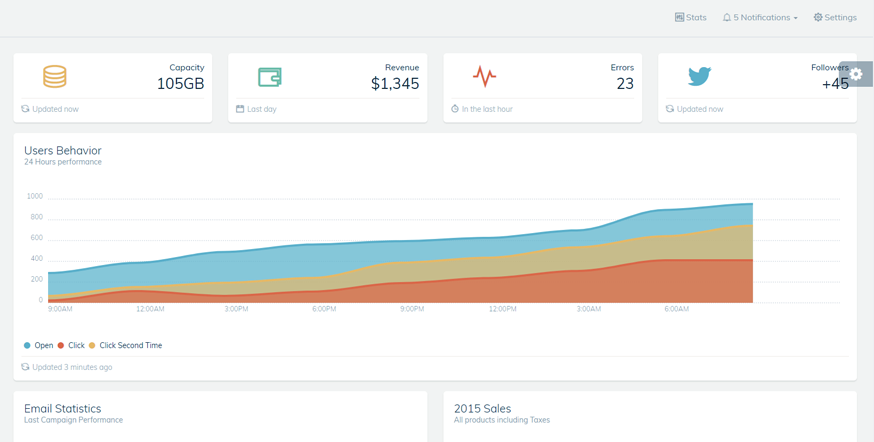Click the refresh icon under Followers card

pyautogui.click(x=670, y=109)
